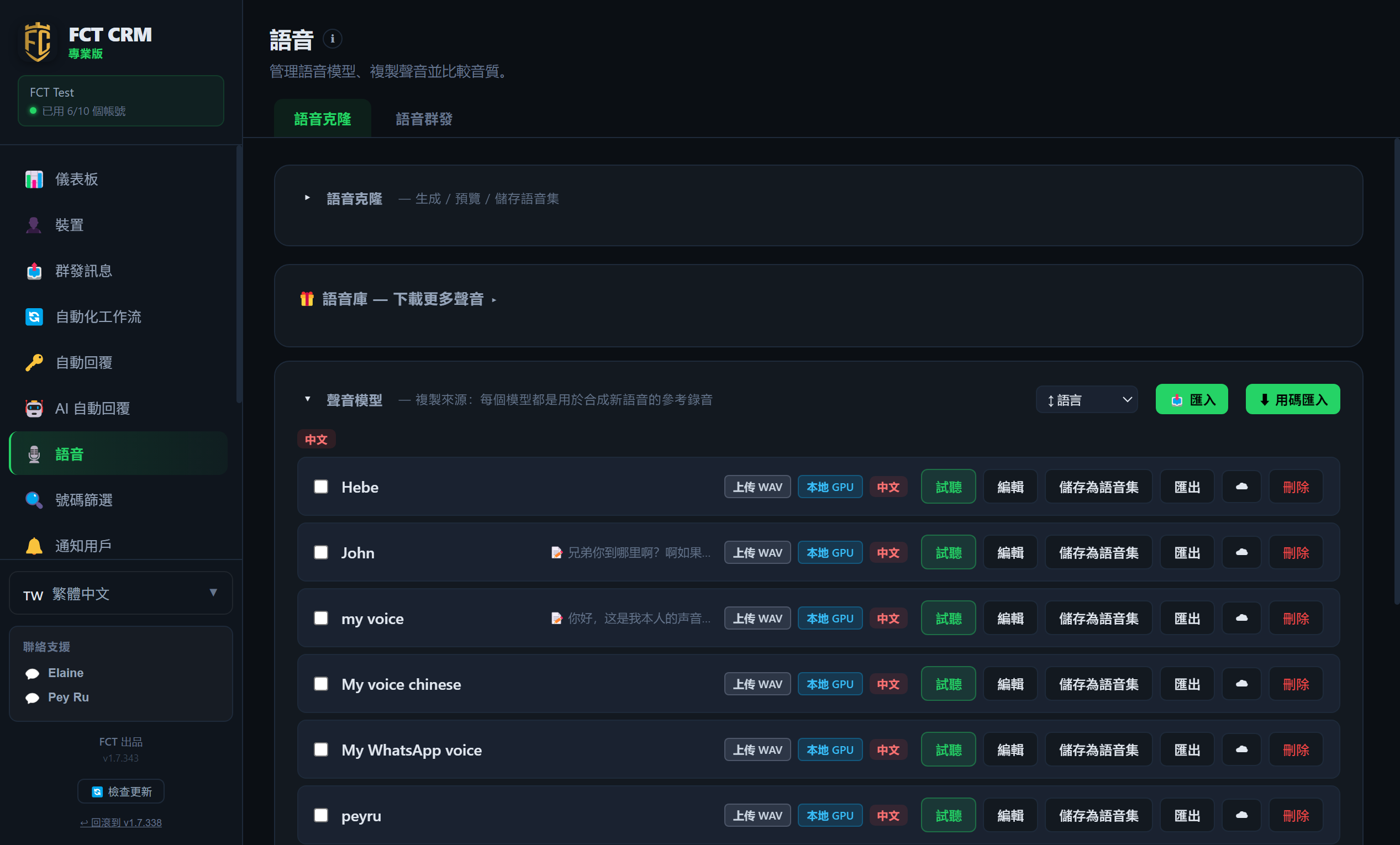Click the 聯絡支援 heading
The width and height of the screenshot is (1400, 845).
[46, 647]
